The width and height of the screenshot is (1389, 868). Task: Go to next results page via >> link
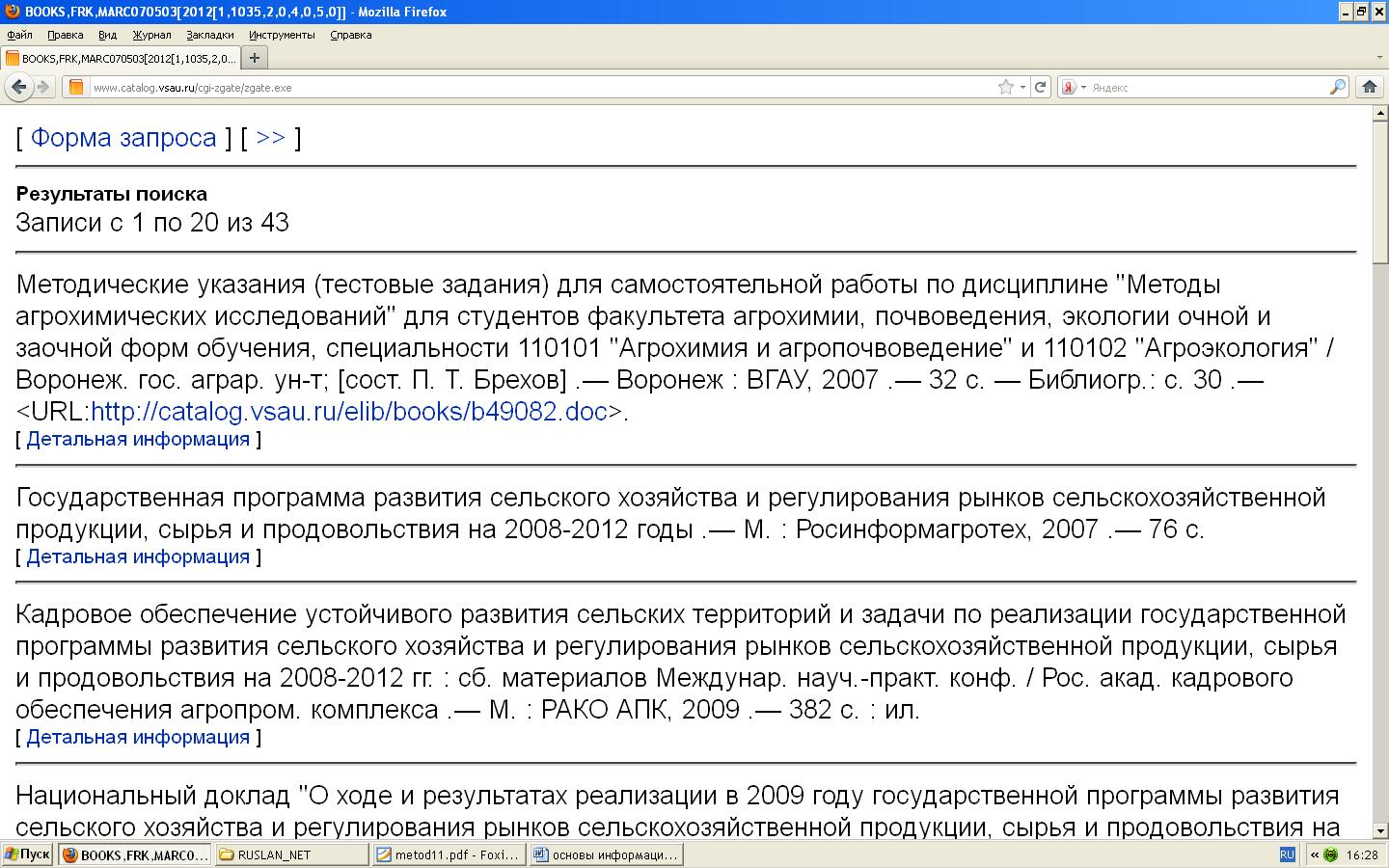click(x=271, y=138)
